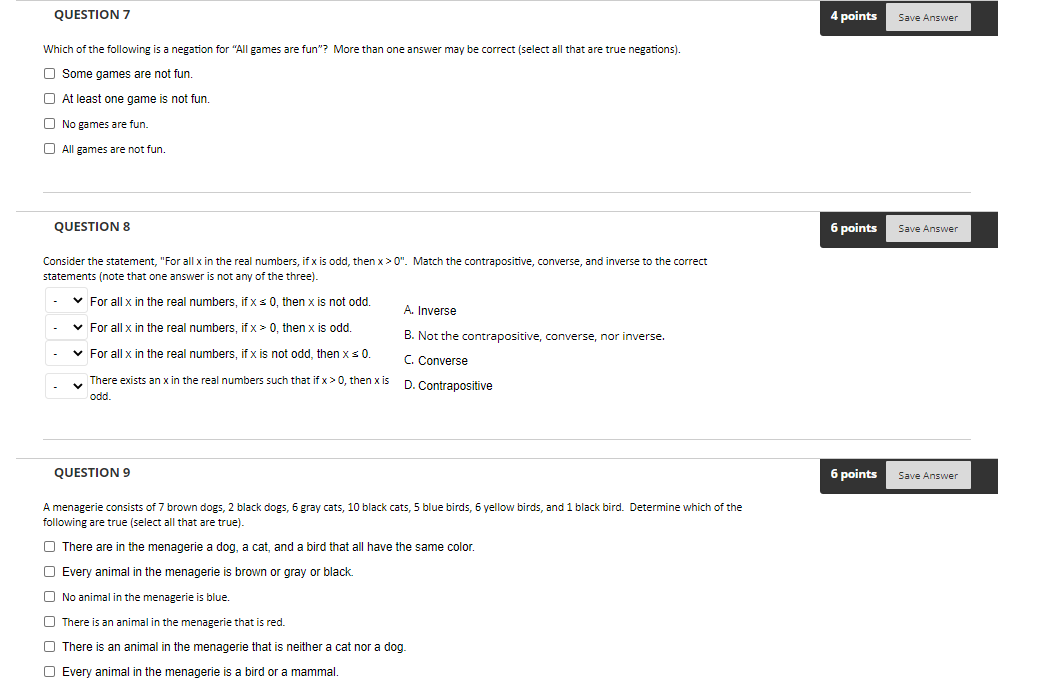Click the 'A. Inverse' answer label
The height and width of the screenshot is (699, 1038).
[x=430, y=310]
